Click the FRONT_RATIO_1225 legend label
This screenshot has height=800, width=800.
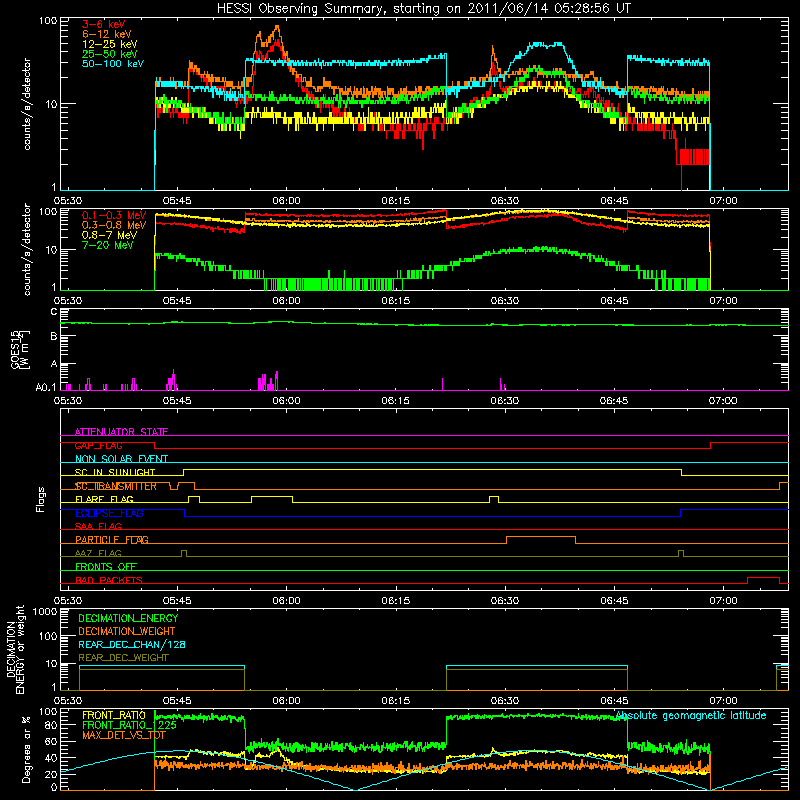pyautogui.click(x=129, y=725)
